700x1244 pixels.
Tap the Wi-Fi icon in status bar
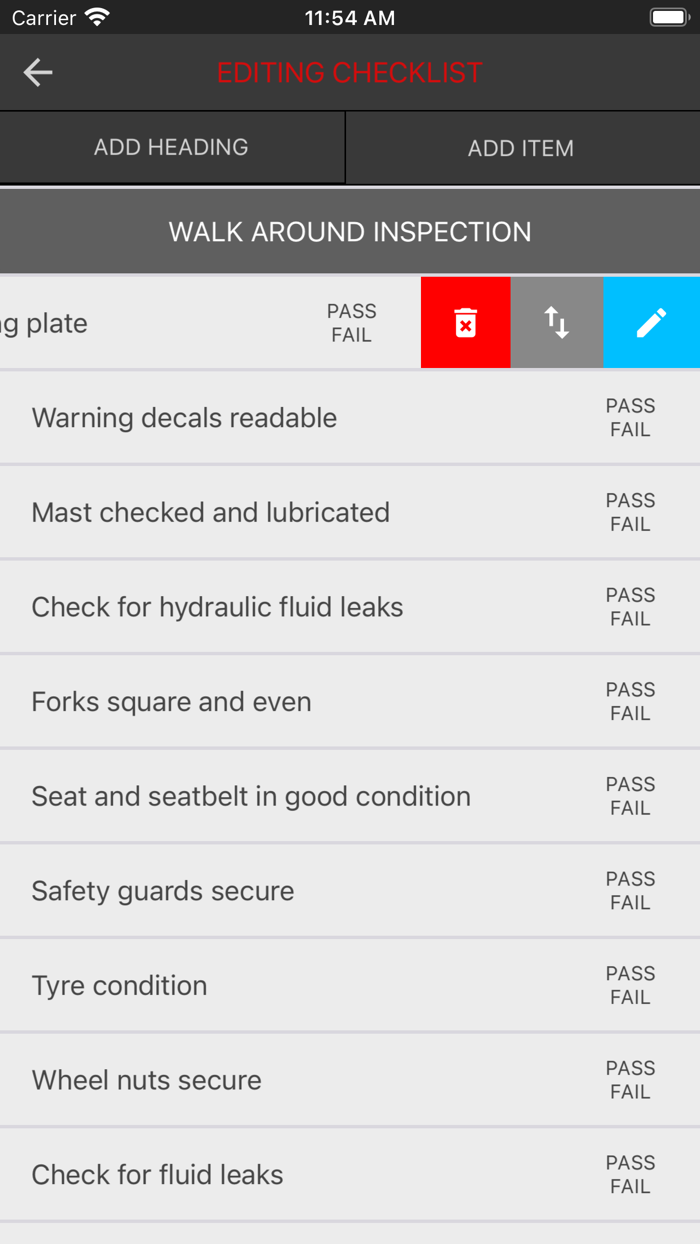(x=97, y=18)
